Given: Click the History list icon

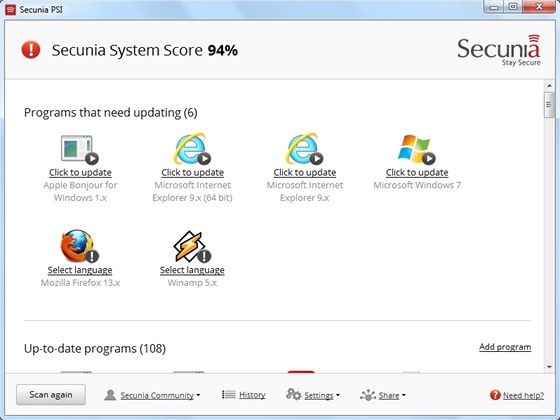Looking at the screenshot, I should [229, 394].
